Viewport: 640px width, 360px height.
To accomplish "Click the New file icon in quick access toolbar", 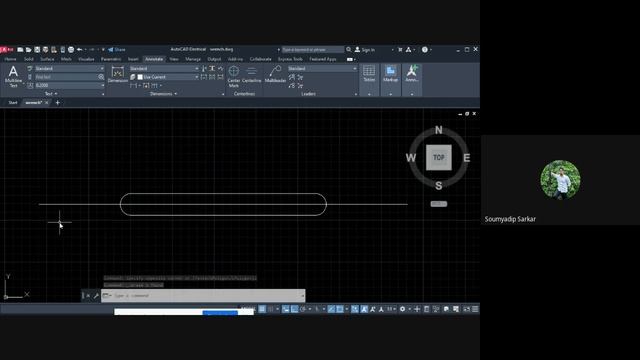I will point(20,49).
